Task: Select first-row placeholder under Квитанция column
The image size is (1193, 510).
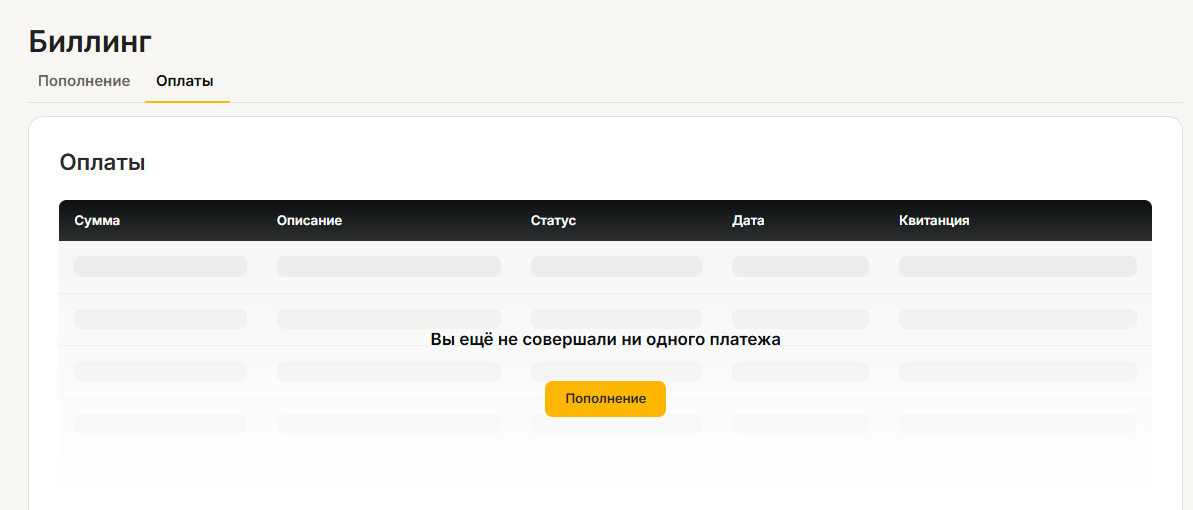Action: pyautogui.click(x=1017, y=266)
